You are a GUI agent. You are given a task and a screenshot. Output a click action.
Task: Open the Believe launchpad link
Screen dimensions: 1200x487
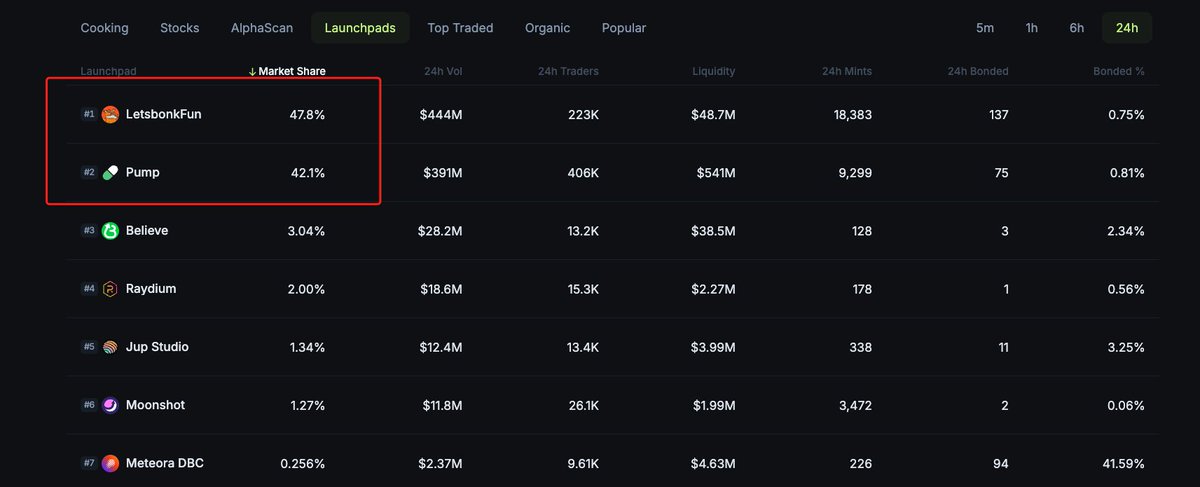[147, 230]
